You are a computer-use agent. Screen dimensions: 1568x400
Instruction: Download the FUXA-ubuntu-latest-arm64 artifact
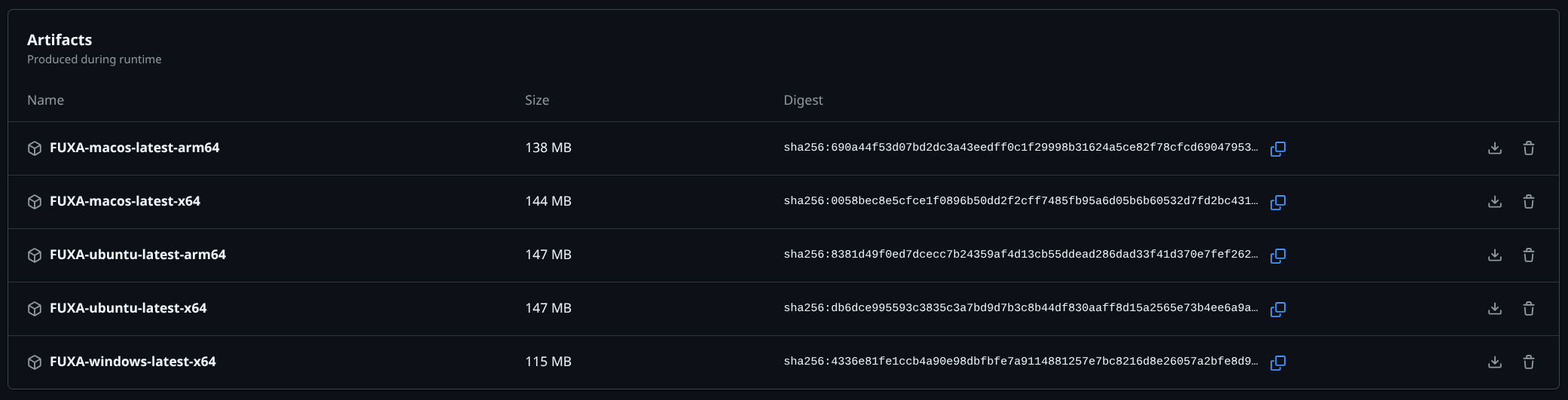click(1495, 255)
